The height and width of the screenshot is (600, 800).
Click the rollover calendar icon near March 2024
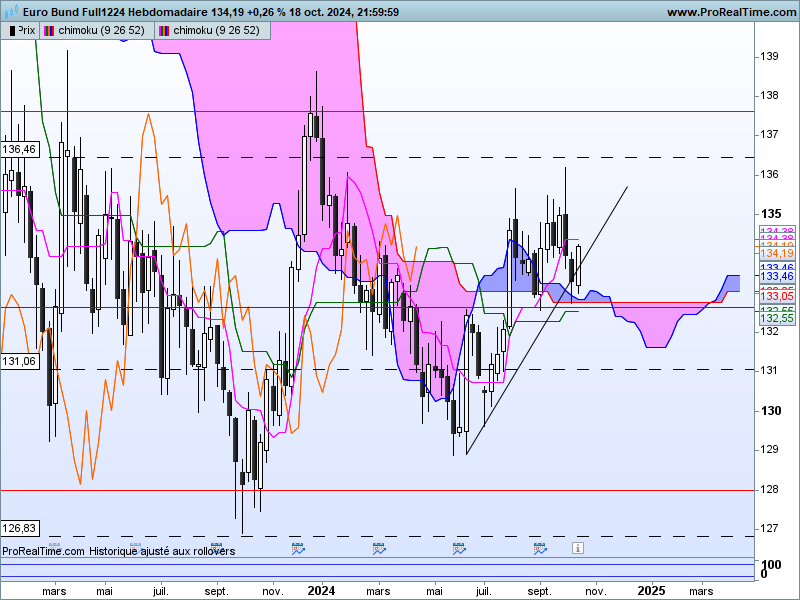(379, 549)
